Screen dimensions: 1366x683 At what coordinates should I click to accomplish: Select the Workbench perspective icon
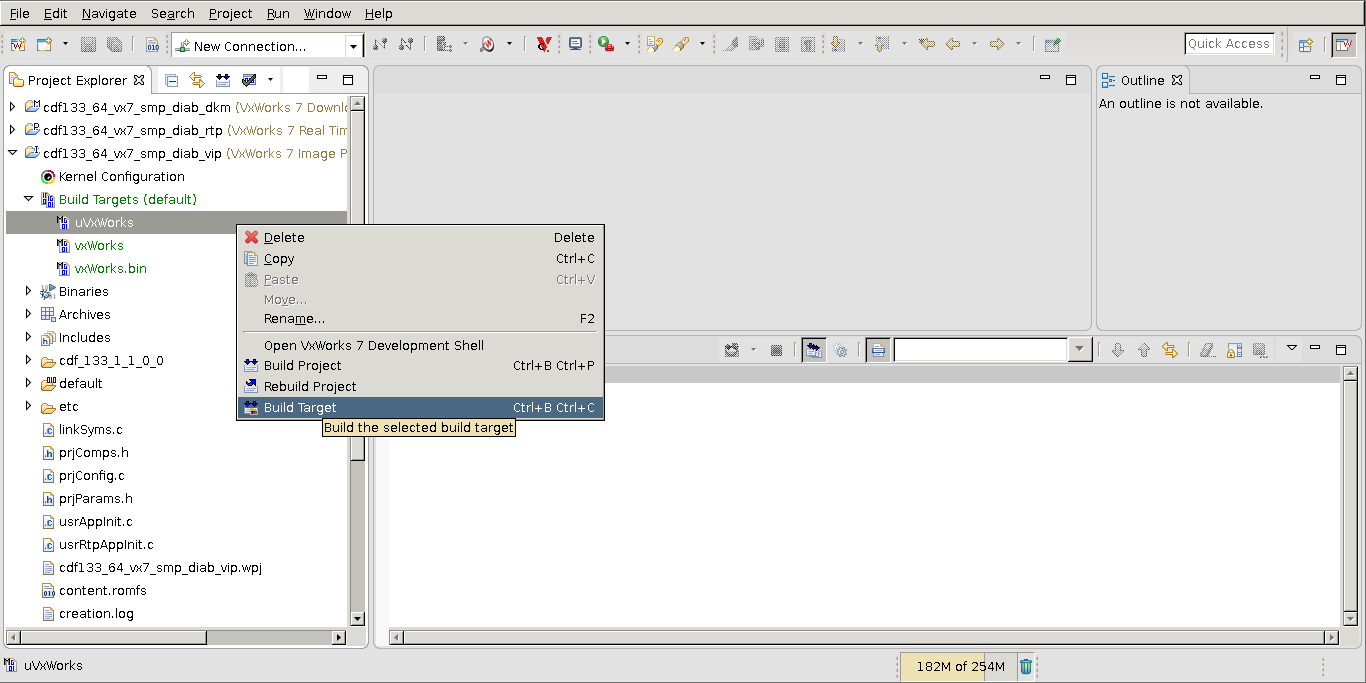[1343, 45]
